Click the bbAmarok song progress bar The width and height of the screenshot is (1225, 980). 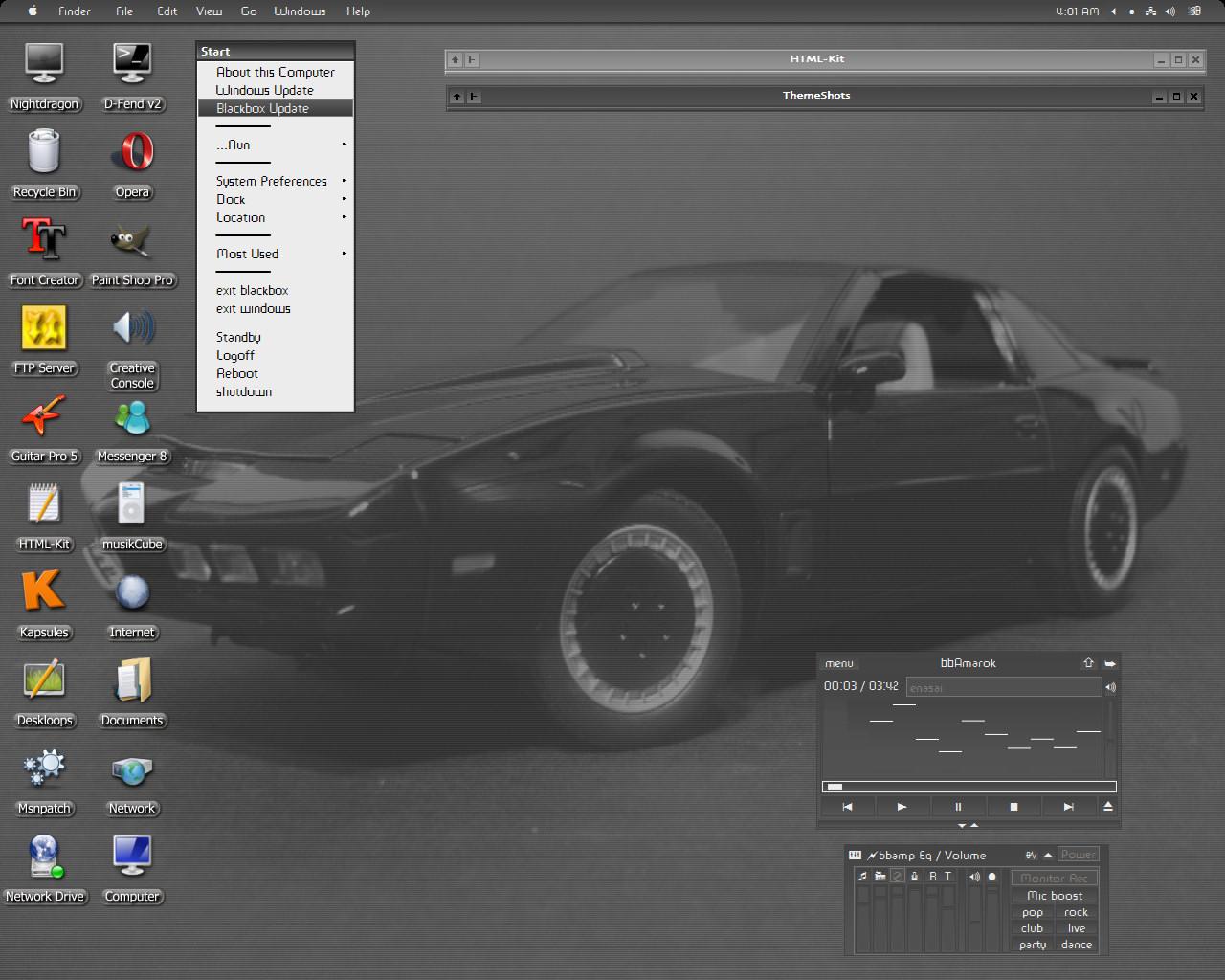tap(969, 787)
